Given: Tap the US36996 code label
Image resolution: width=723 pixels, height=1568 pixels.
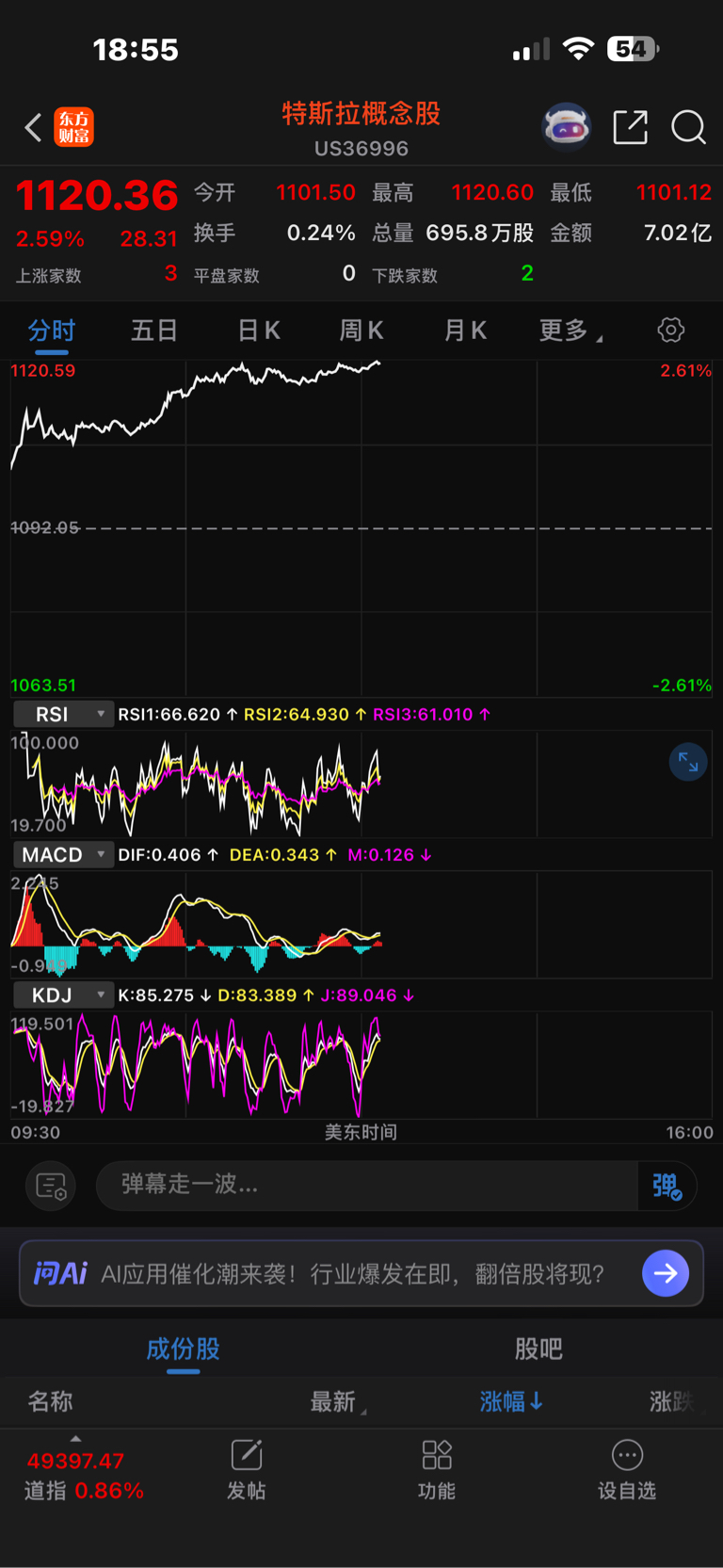Looking at the screenshot, I should coord(361,149).
